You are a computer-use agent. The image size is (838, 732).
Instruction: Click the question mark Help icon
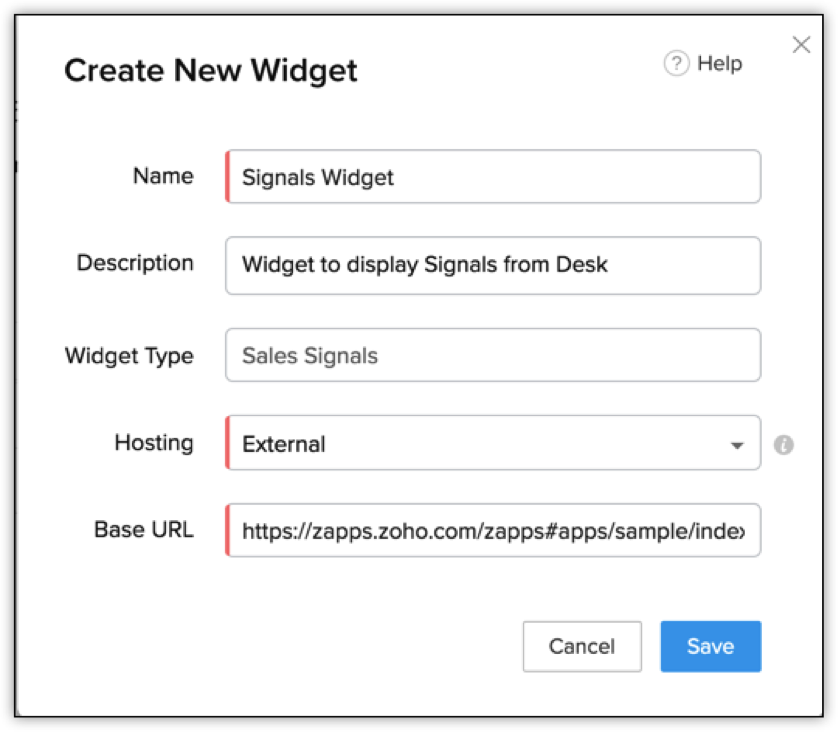[x=676, y=64]
